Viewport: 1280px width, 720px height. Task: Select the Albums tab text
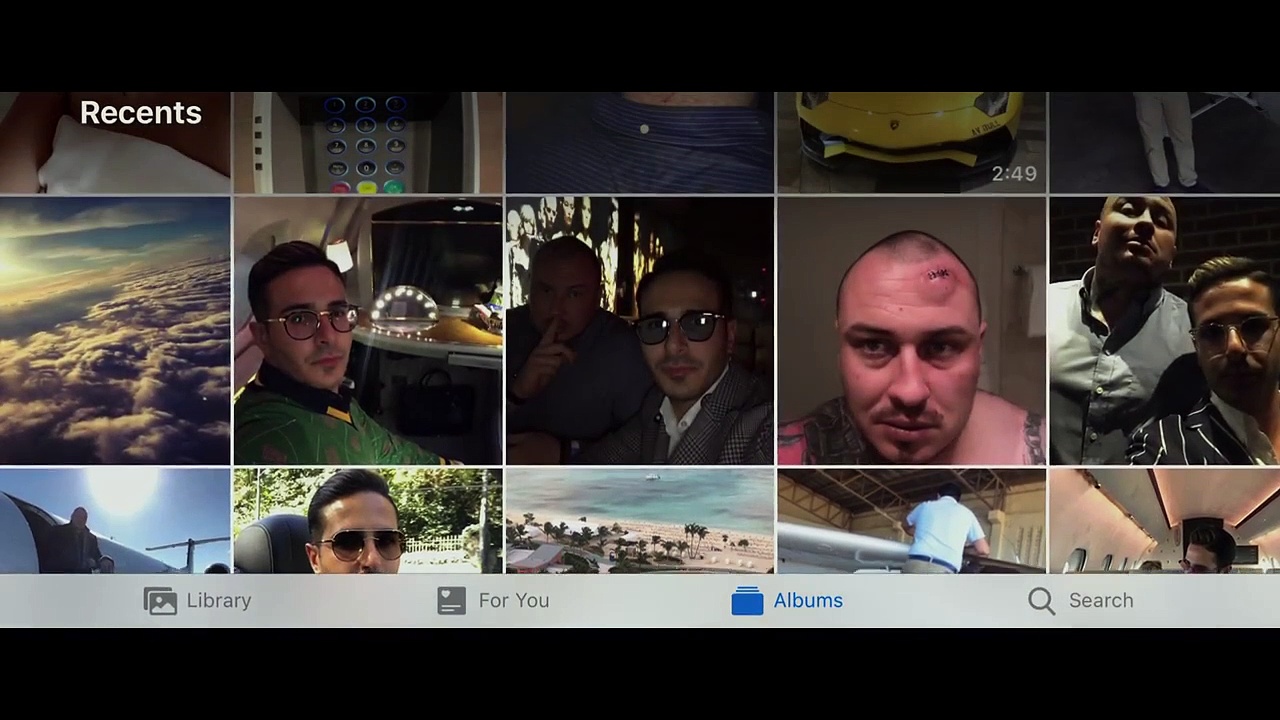pyautogui.click(x=808, y=601)
